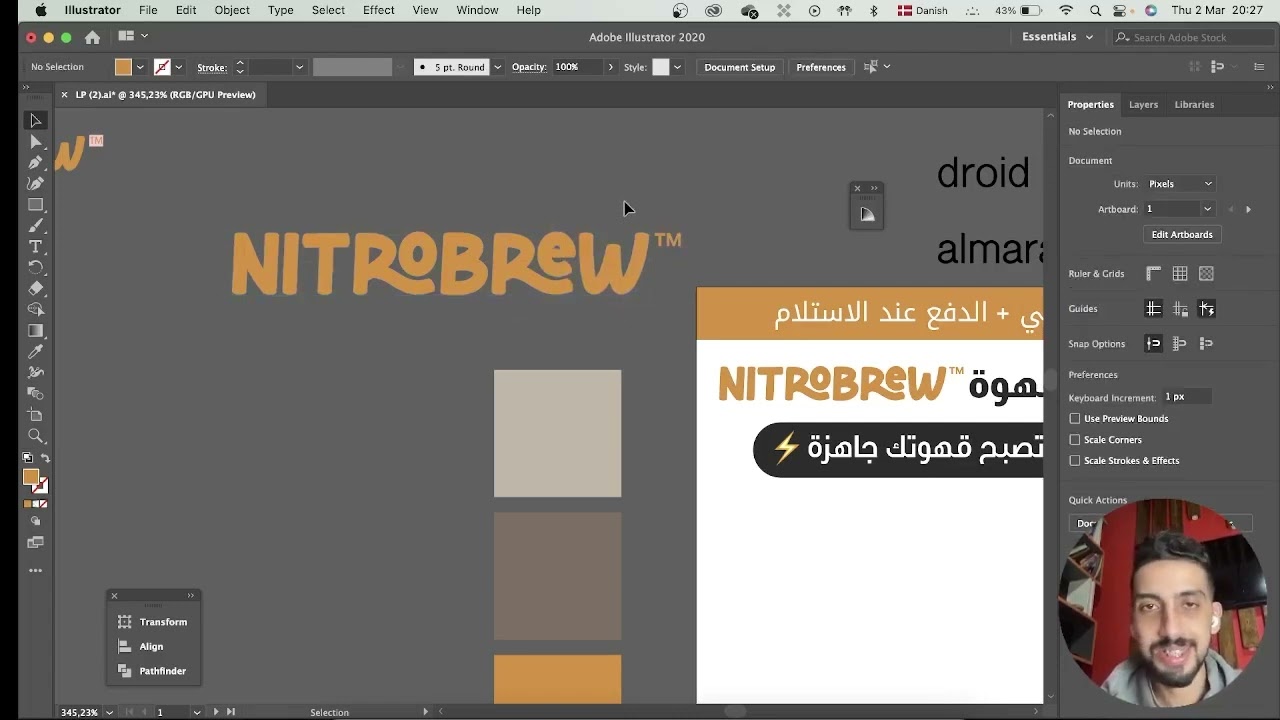Select the Artboard tool
This screenshot has height=720, width=1280.
click(35, 414)
